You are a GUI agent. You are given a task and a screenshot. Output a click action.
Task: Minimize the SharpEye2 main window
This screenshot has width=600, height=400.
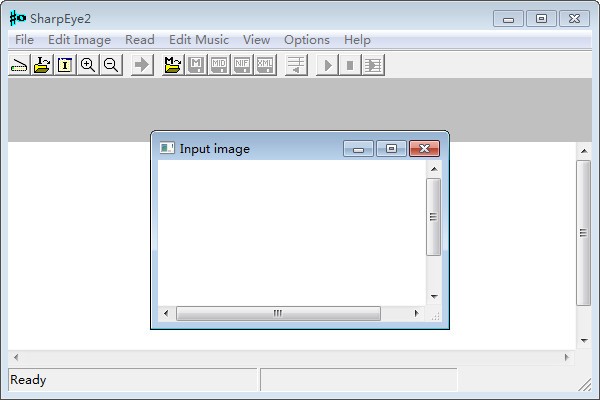[x=508, y=19]
